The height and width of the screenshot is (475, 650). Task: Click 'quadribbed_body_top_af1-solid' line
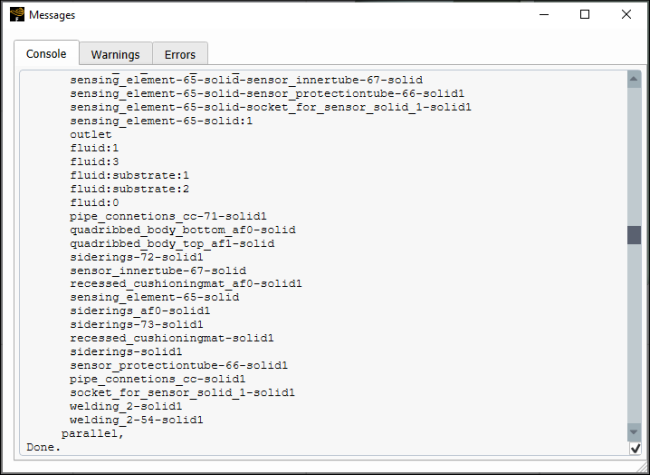[172, 243]
